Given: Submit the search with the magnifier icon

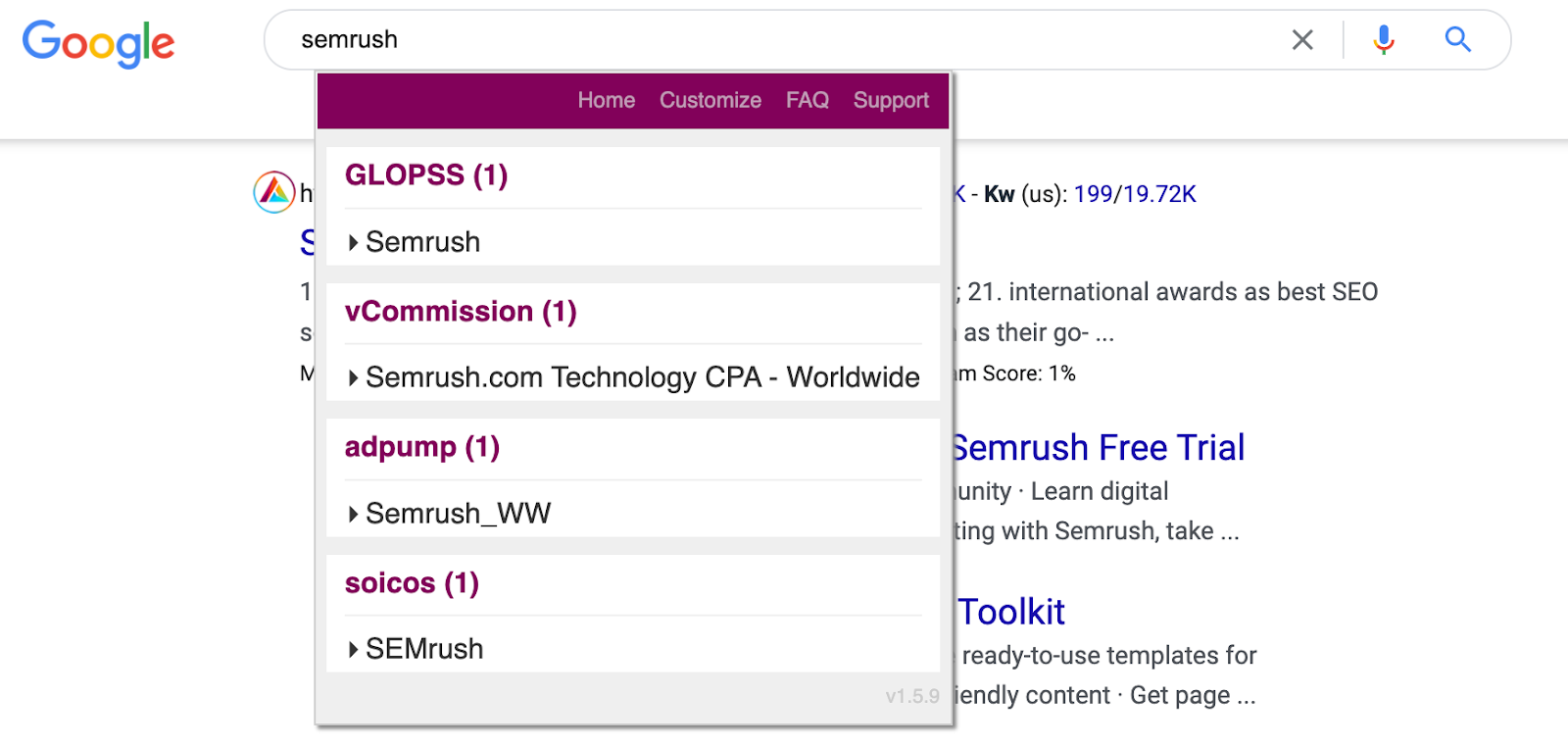Looking at the screenshot, I should tap(1458, 40).
